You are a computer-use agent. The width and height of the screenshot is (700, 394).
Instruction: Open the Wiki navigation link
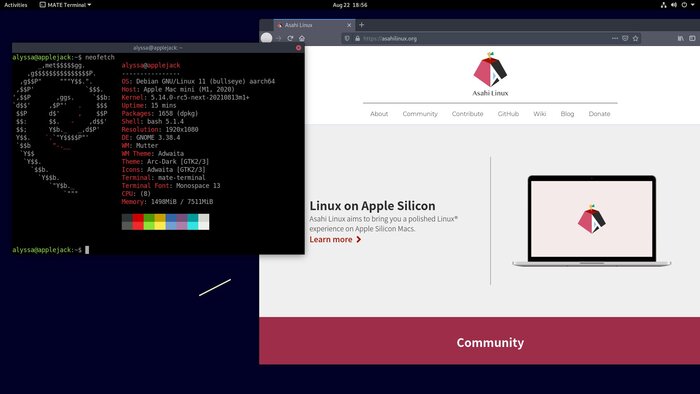point(539,114)
